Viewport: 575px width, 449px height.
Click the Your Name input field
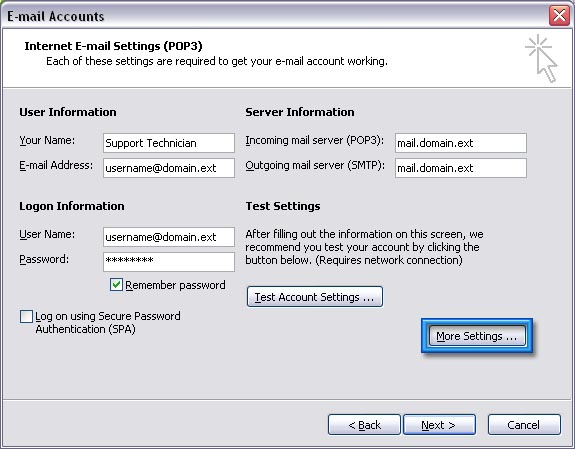point(169,143)
